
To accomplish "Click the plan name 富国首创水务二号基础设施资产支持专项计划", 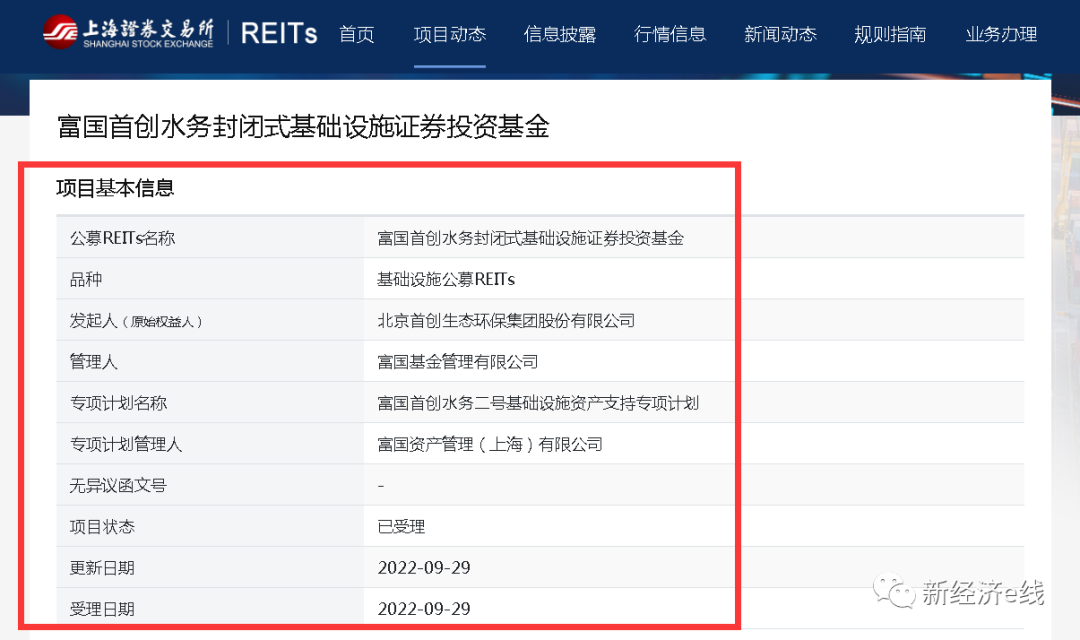I will point(538,403).
